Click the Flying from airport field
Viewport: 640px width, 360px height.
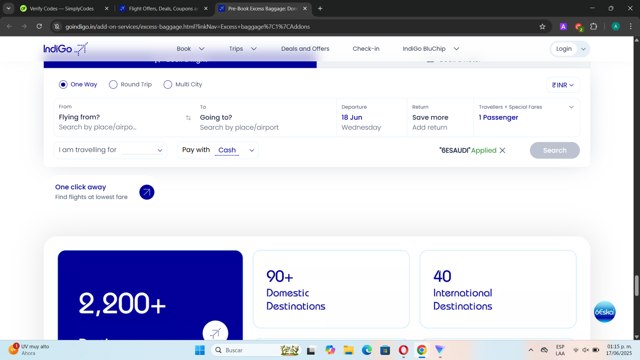(118, 117)
